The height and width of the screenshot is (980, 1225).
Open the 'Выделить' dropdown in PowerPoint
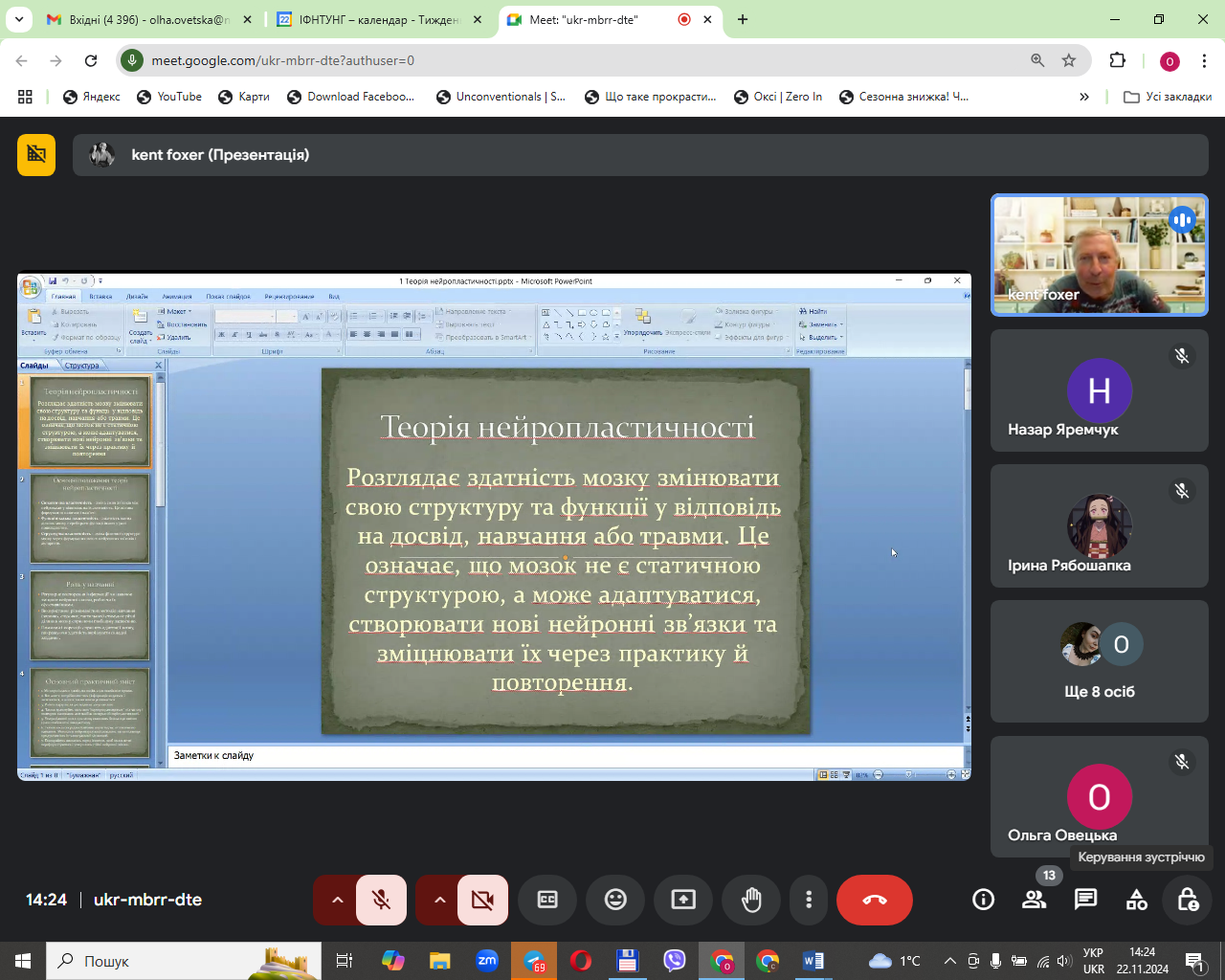(x=821, y=337)
